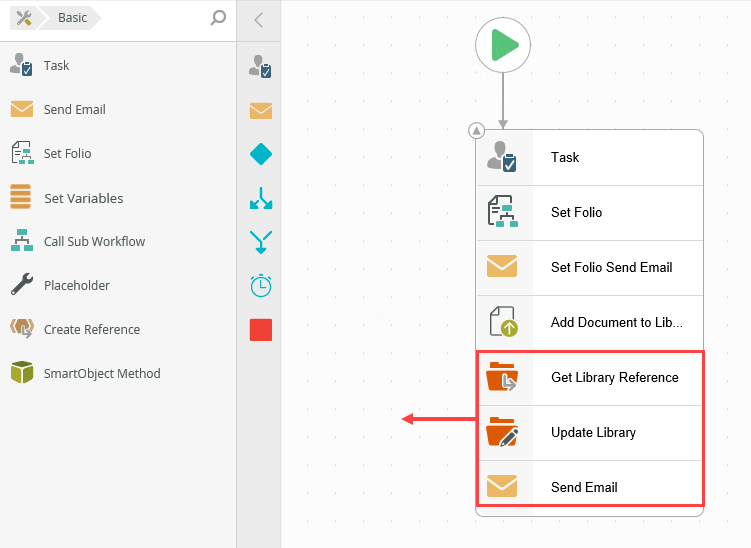
Task: Click the Placeholder wrench icon
Action: pyautogui.click(x=22, y=284)
